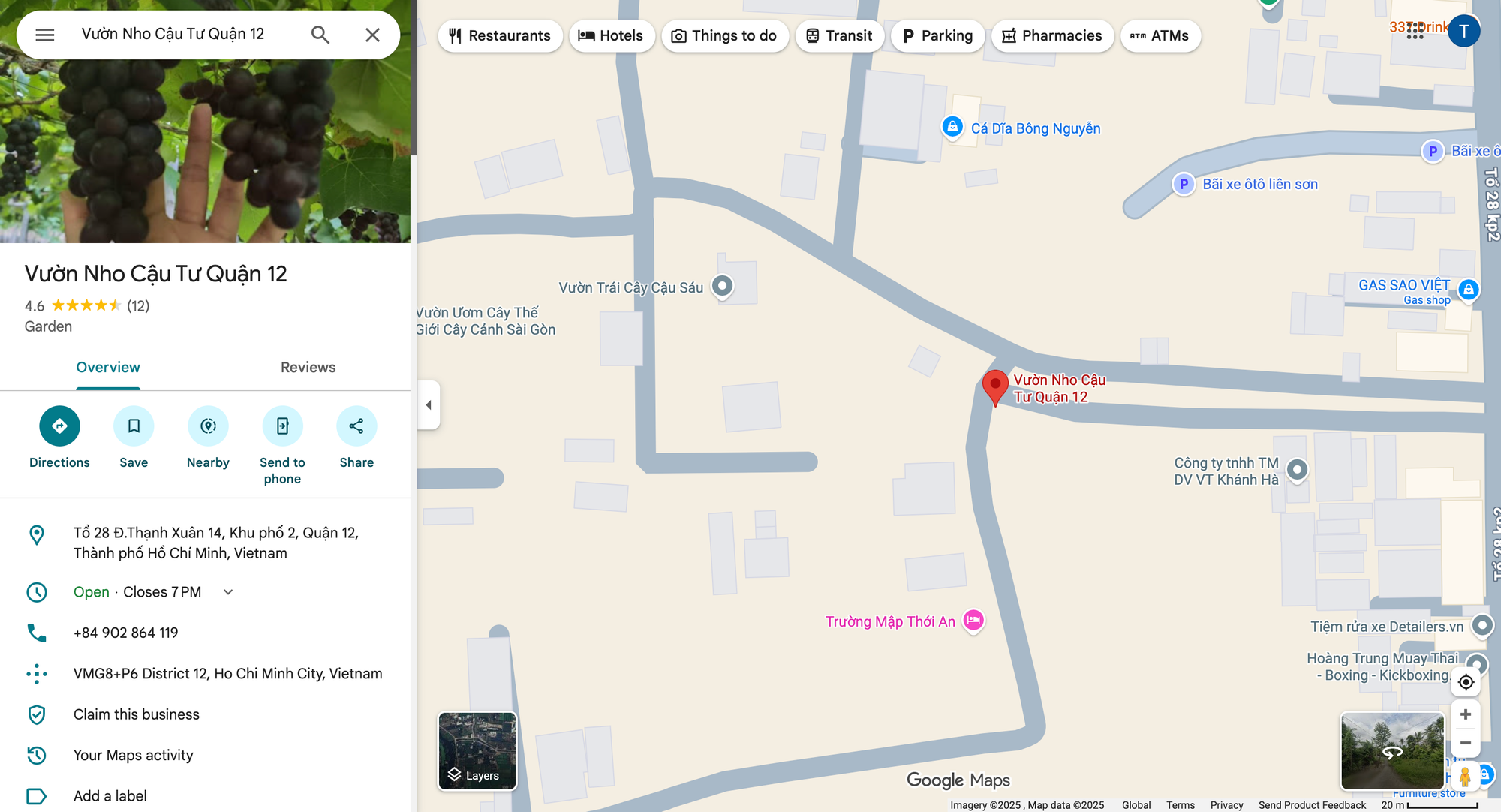
Task: Collapse the side panel arrow
Action: coord(429,405)
